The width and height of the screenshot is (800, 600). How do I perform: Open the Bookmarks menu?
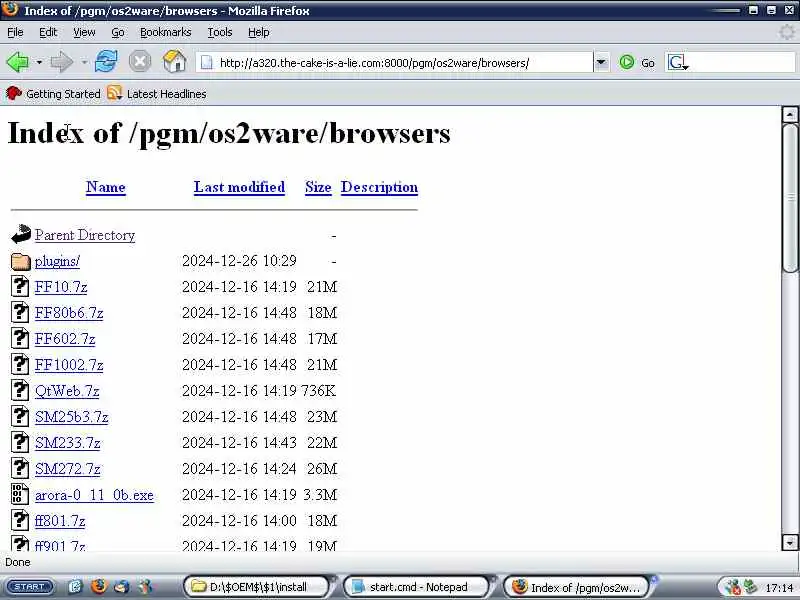(x=166, y=32)
